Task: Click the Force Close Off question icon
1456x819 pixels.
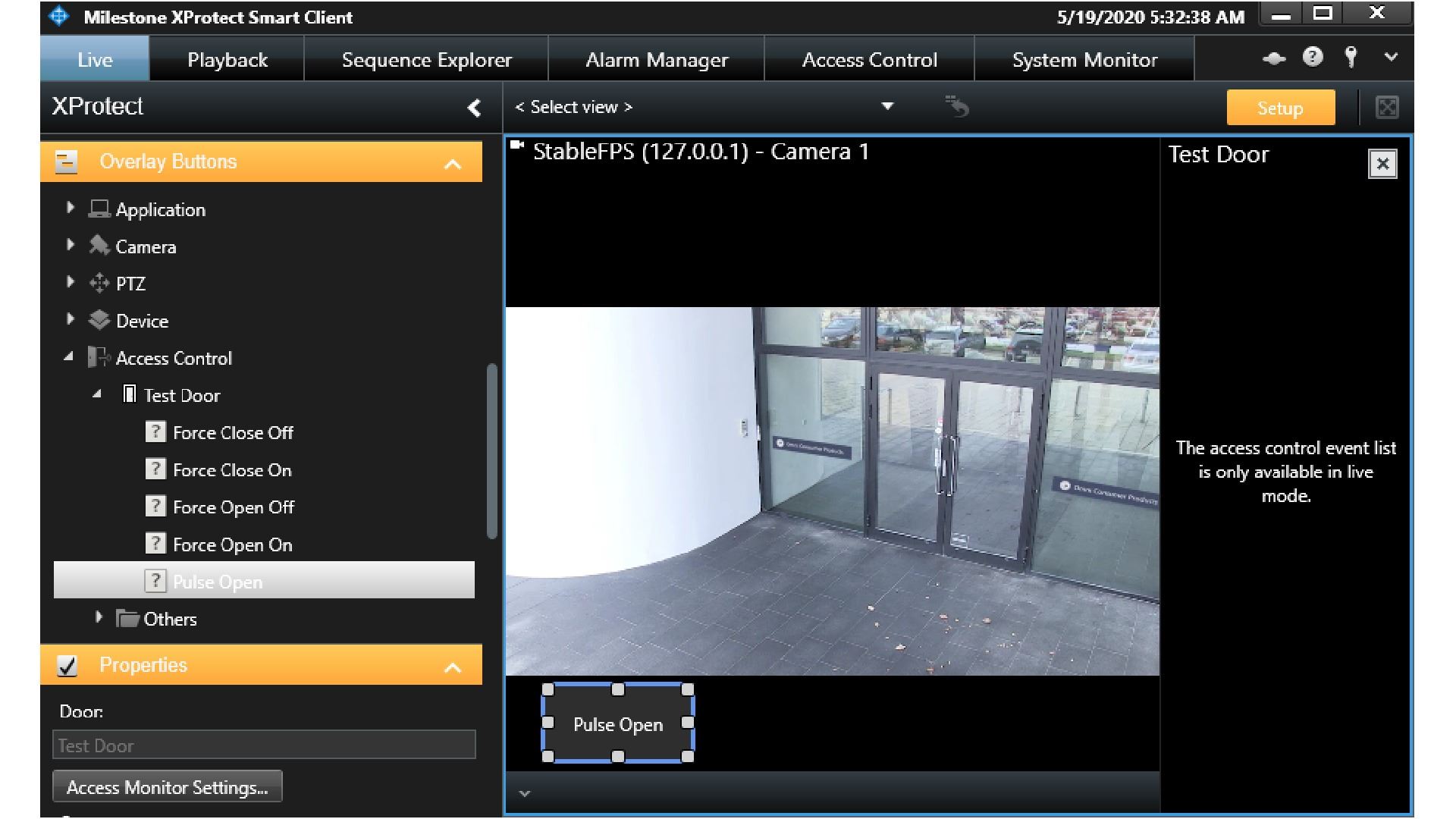Action: click(155, 432)
